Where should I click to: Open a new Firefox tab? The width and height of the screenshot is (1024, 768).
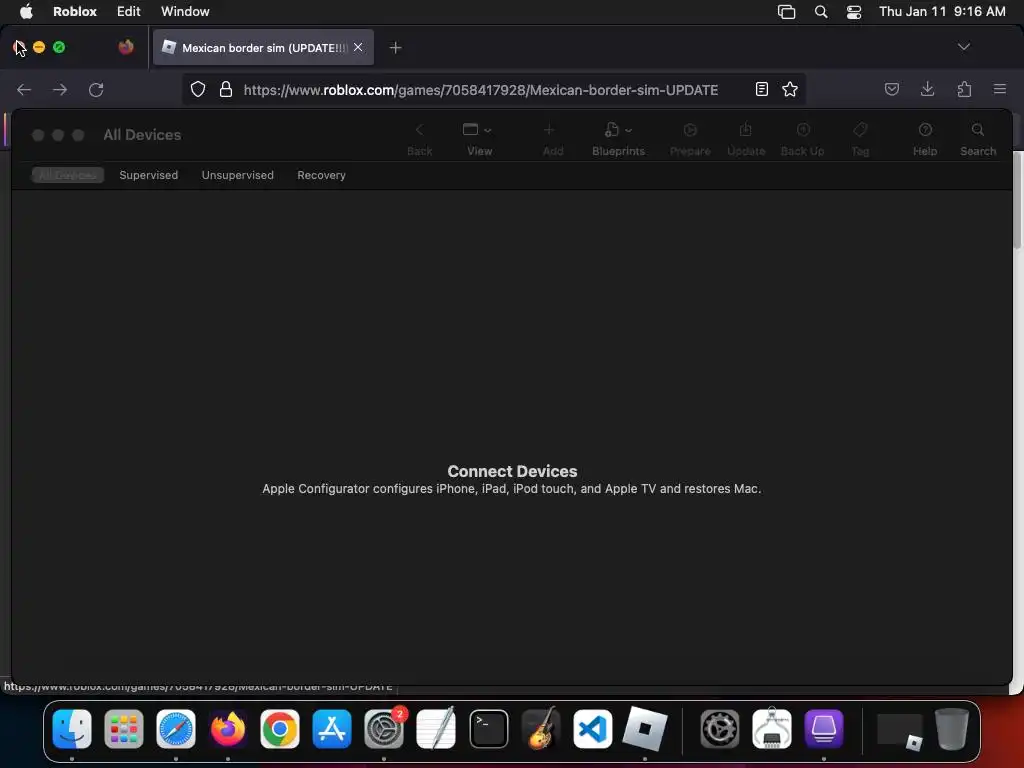[395, 47]
